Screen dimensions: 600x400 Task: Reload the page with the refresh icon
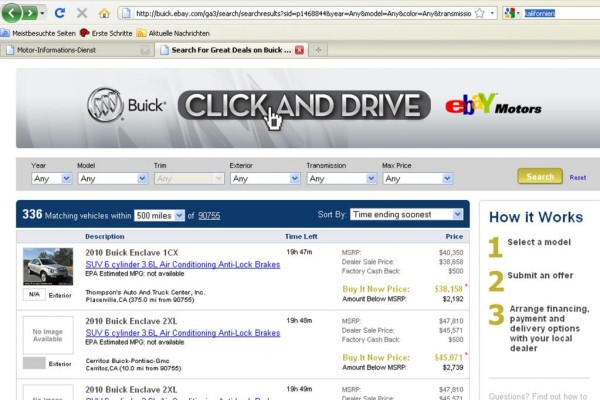click(x=60, y=13)
